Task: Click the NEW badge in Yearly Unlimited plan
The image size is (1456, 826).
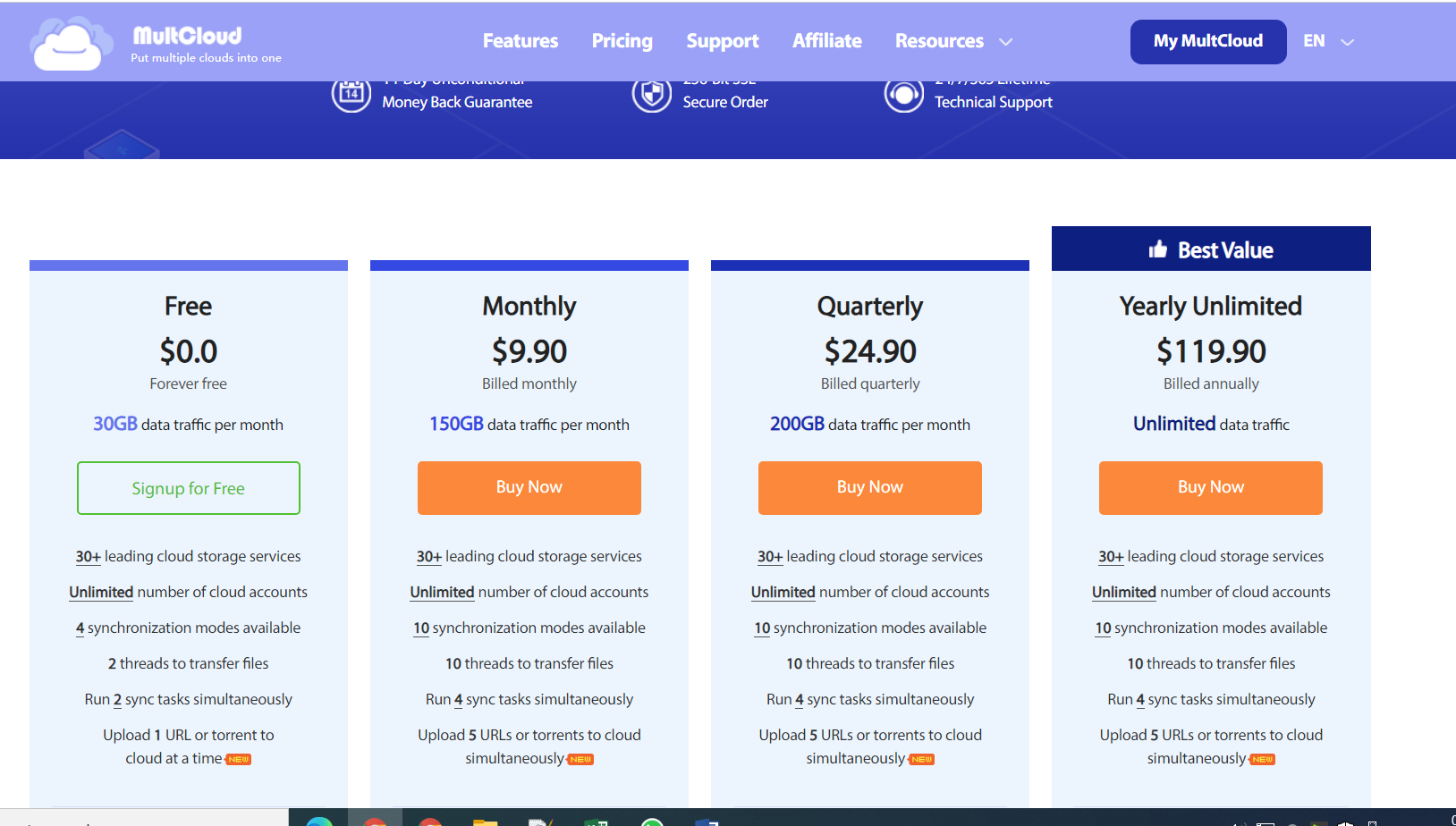Action: point(1263,759)
